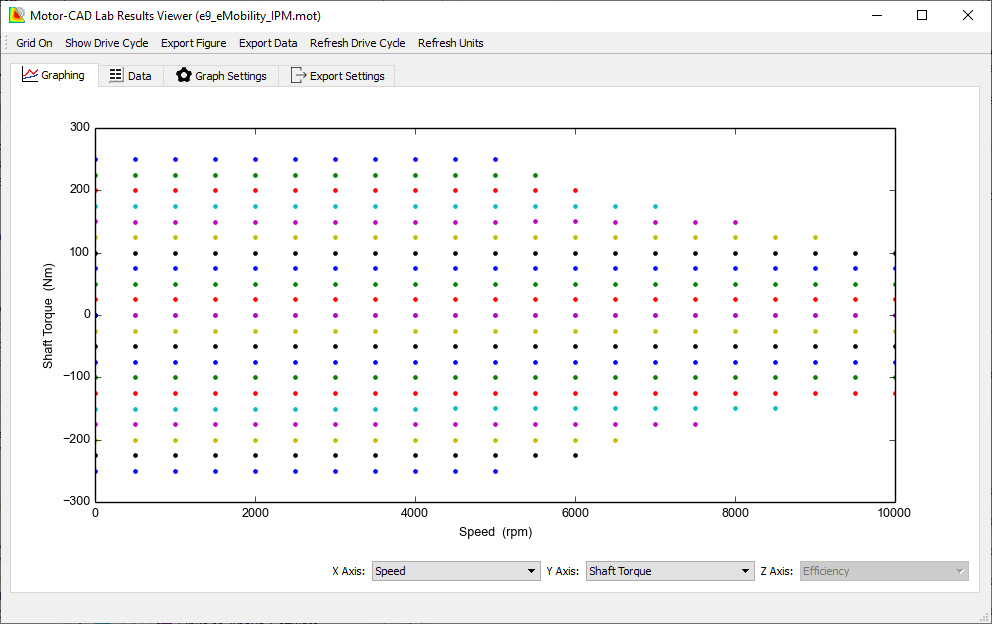Click the Shaft Torque (Nm) axis label
This screenshot has height=624, width=992.
click(x=48, y=316)
